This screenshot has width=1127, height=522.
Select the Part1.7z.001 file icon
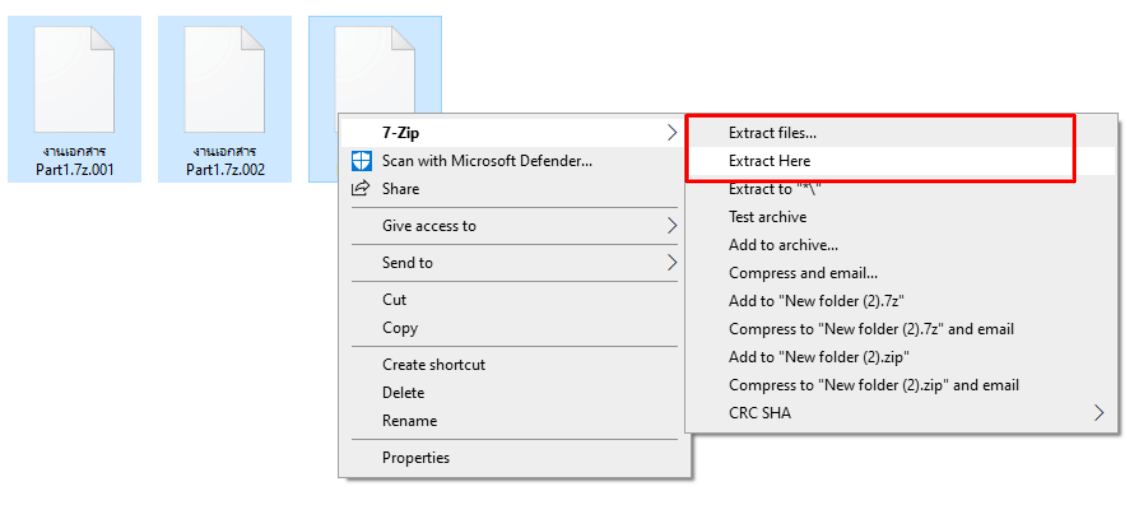[75, 81]
